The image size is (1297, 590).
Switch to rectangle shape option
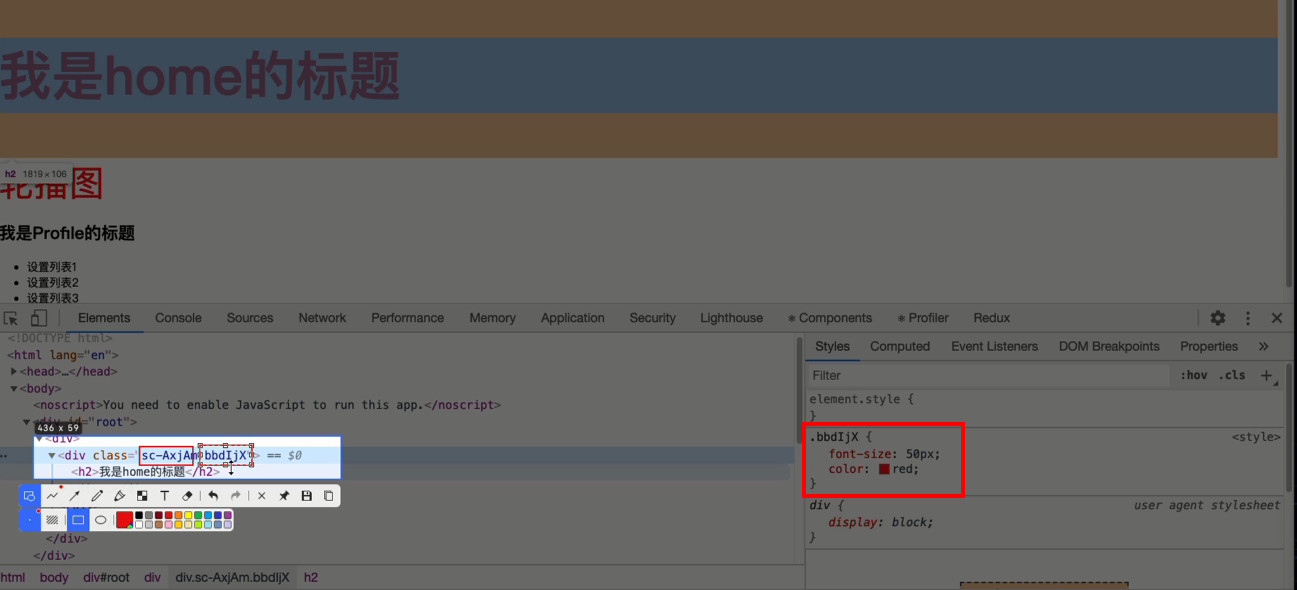(x=78, y=520)
